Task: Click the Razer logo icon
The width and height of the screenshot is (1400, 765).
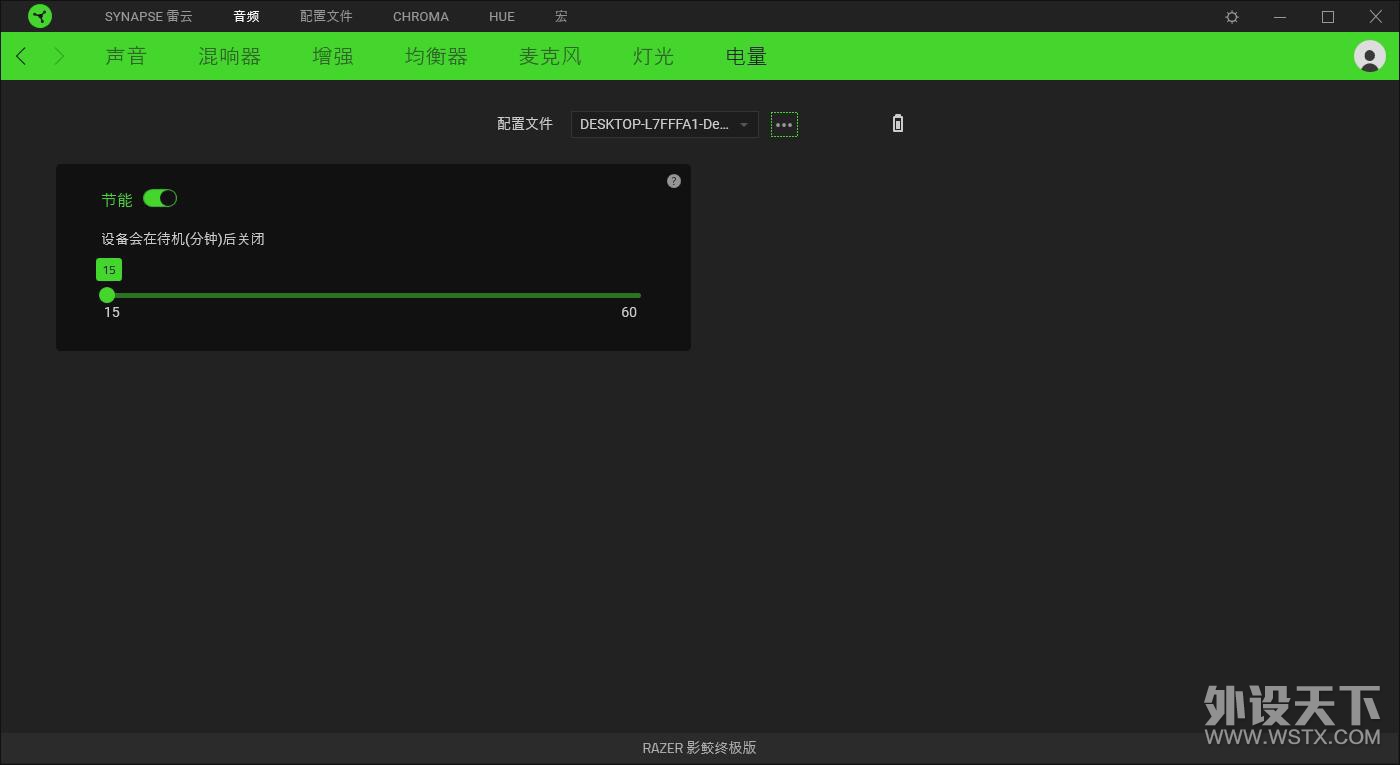Action: 40,16
